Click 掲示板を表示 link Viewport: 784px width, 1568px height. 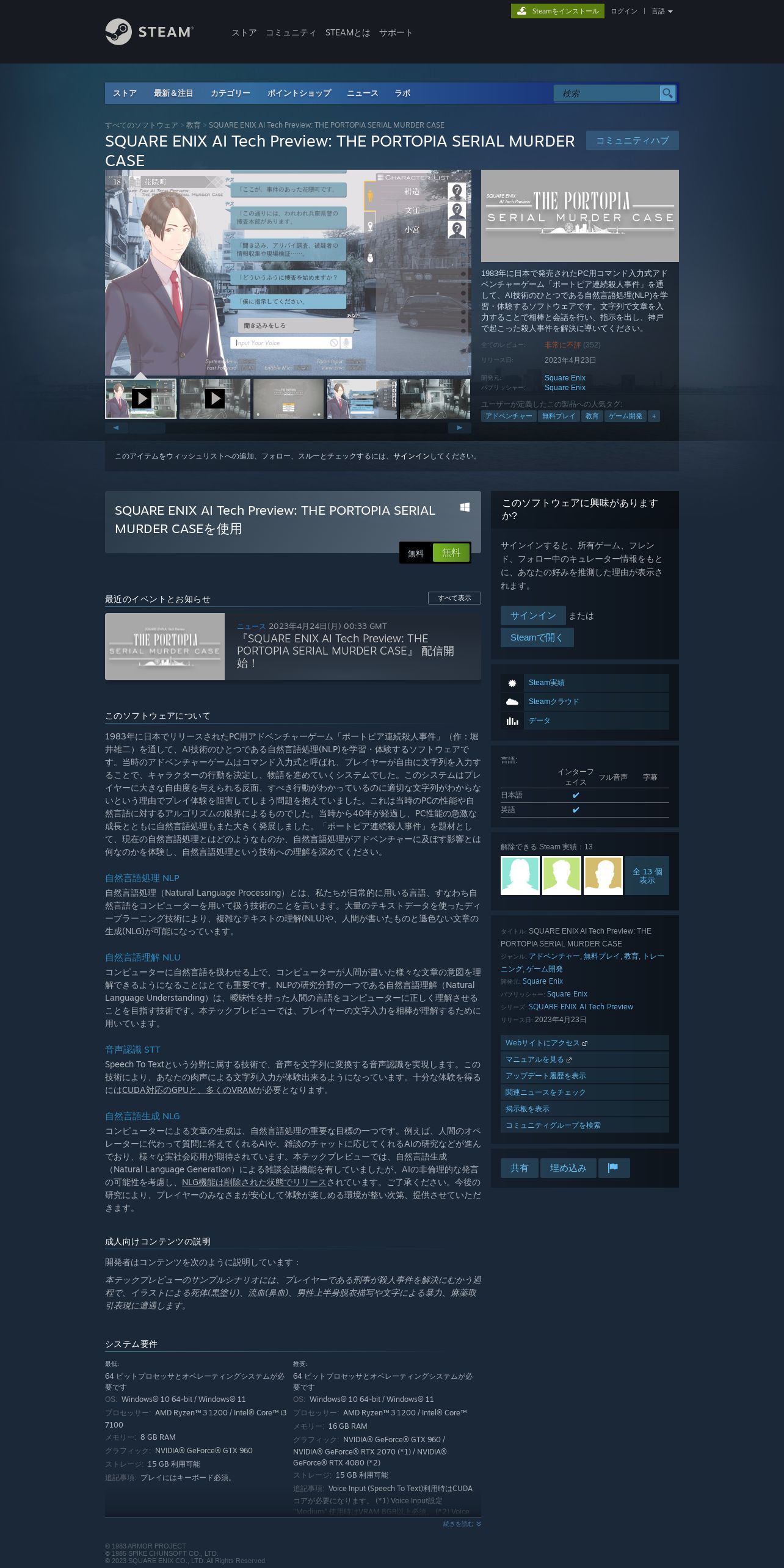pyautogui.click(x=584, y=1109)
